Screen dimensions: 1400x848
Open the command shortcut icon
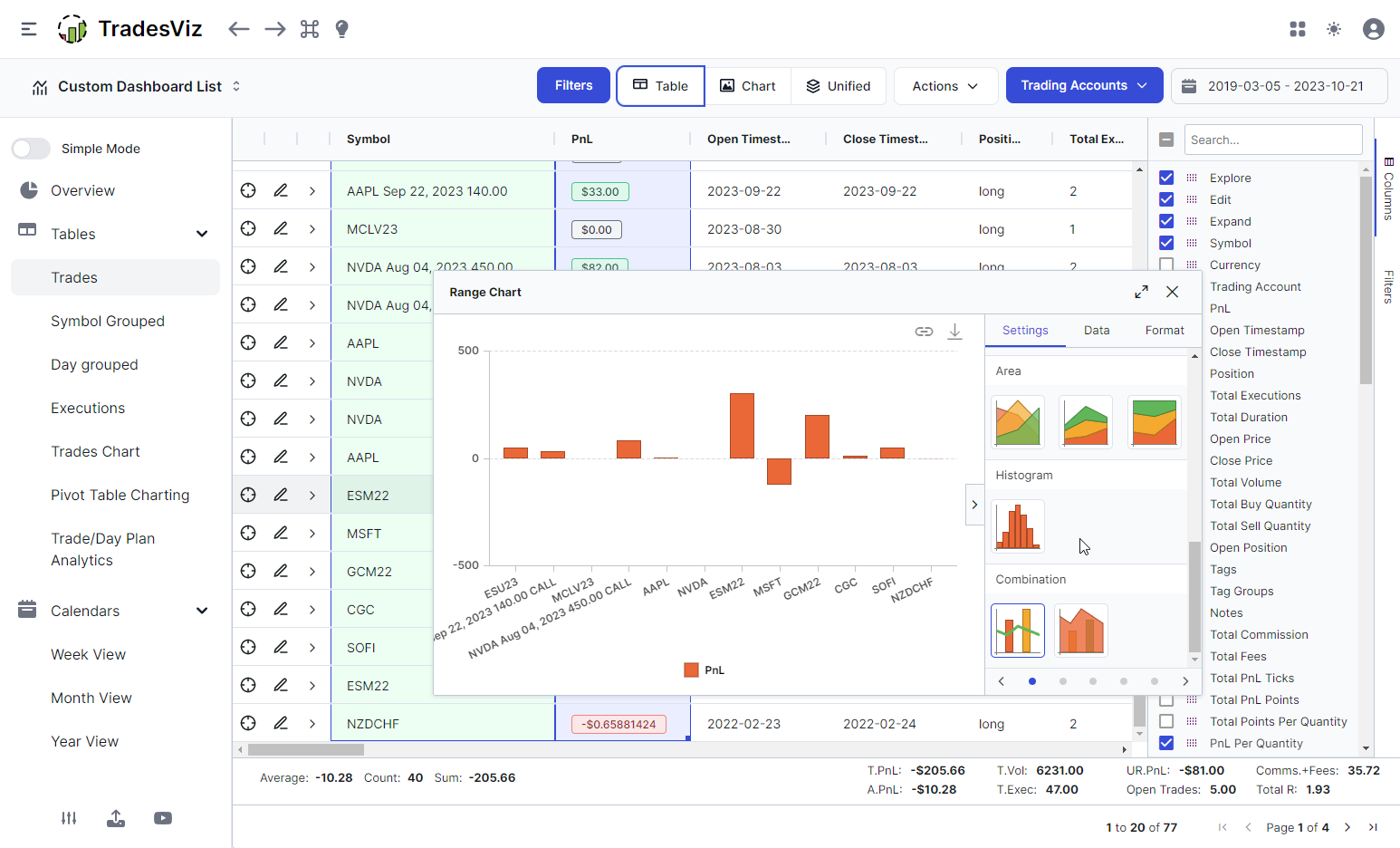pyautogui.click(x=310, y=29)
